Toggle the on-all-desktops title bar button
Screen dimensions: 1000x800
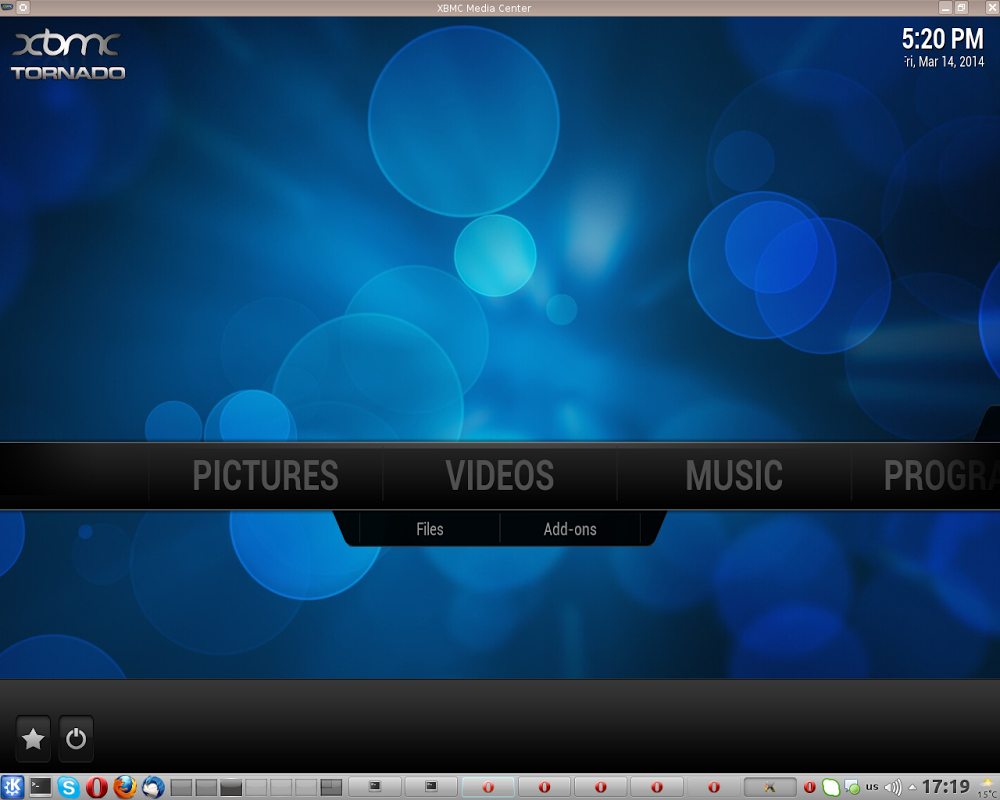22,8
